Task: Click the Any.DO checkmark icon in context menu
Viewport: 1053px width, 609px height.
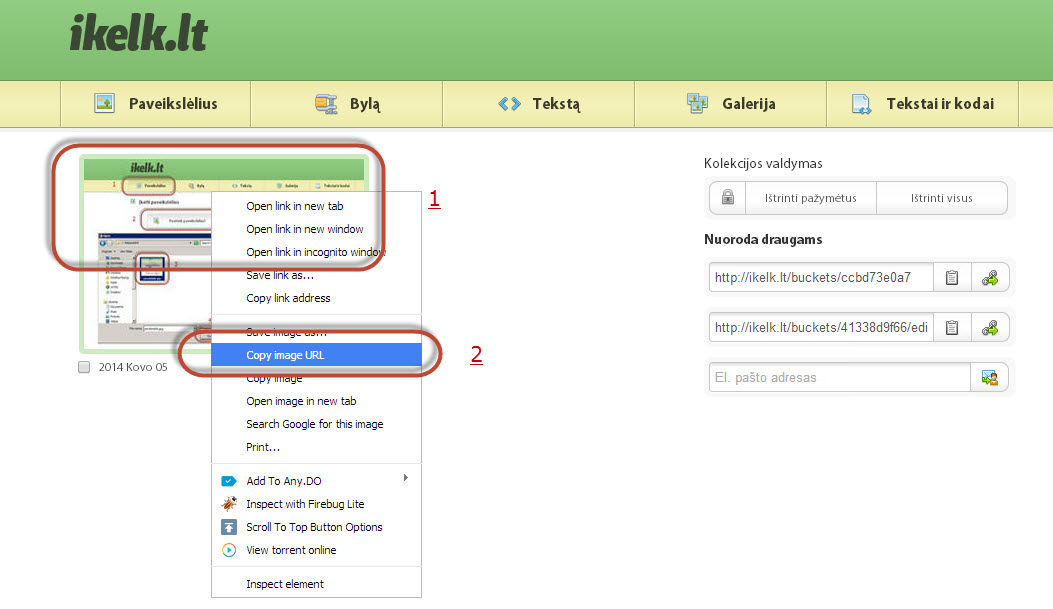Action: pos(229,481)
